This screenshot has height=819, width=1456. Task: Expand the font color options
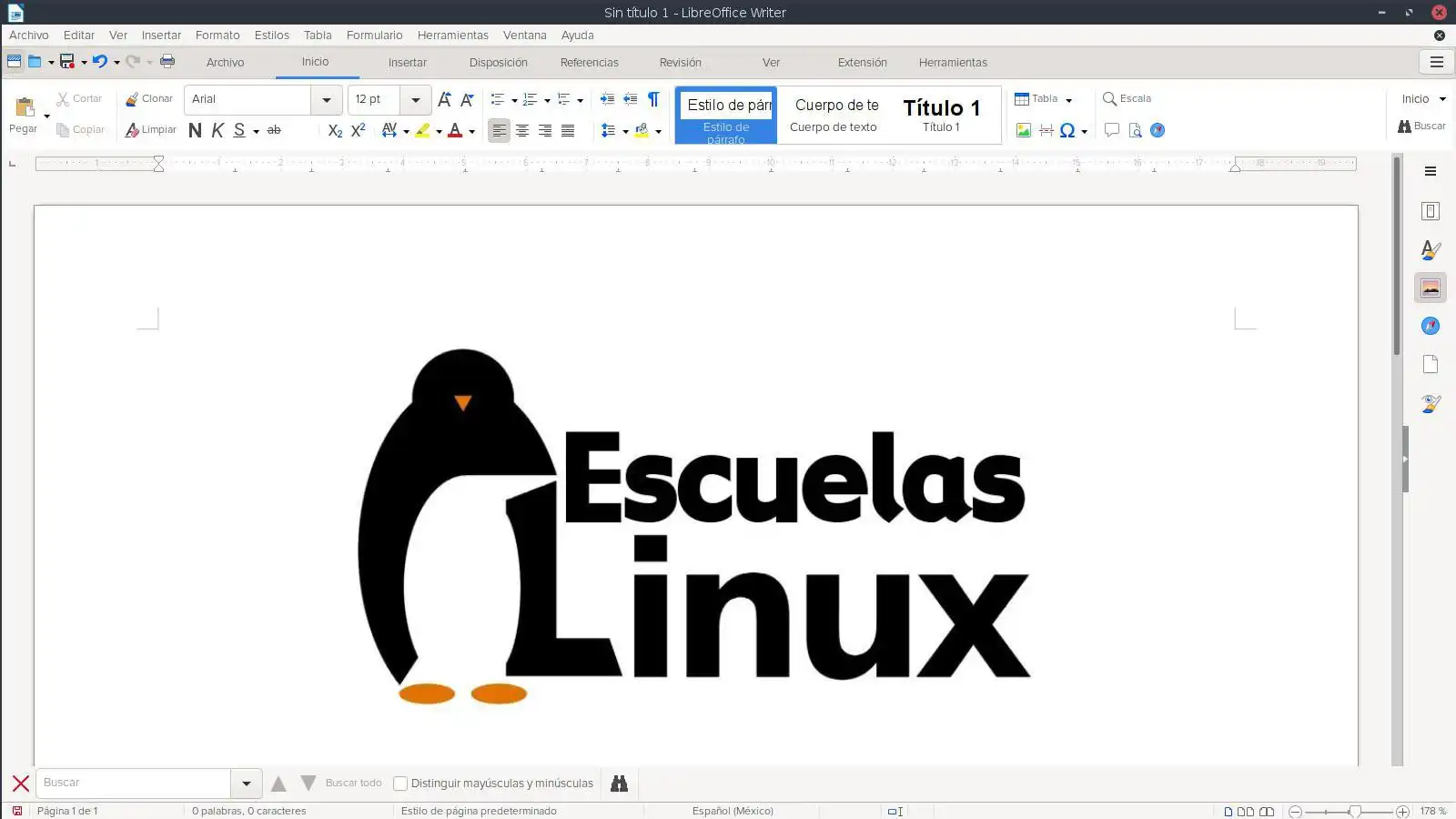[472, 131]
